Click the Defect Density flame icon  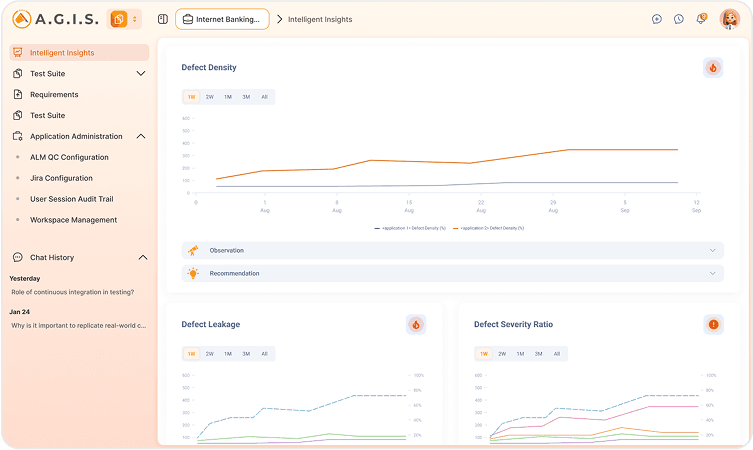(x=712, y=68)
